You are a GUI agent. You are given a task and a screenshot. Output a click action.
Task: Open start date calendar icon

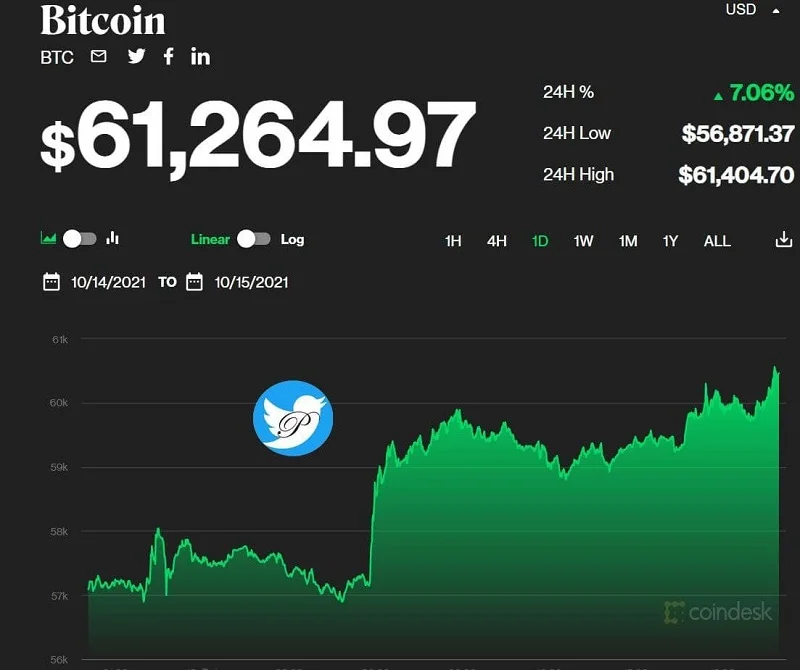(x=51, y=282)
